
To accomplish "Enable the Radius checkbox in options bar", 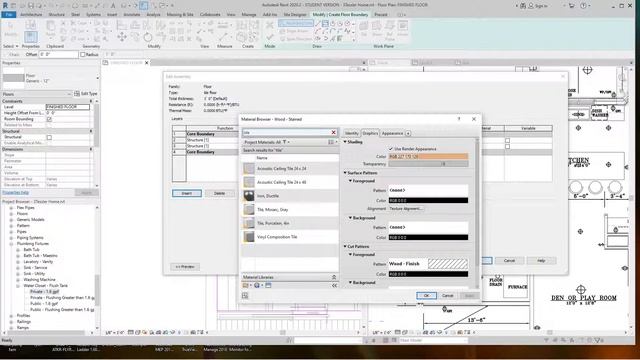I will coord(83,54).
